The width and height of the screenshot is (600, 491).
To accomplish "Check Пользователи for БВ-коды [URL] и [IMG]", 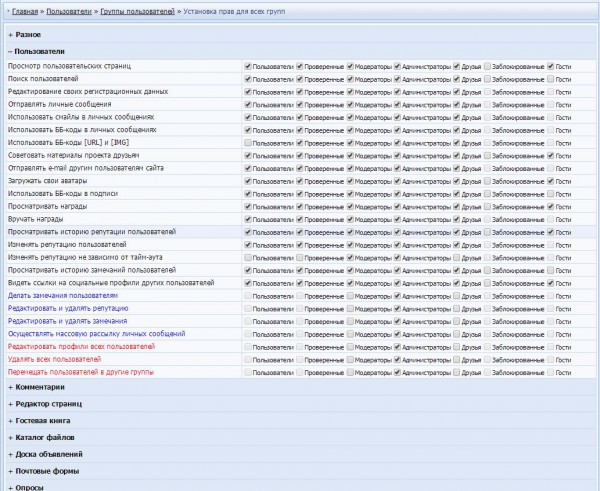I will pyautogui.click(x=248, y=143).
